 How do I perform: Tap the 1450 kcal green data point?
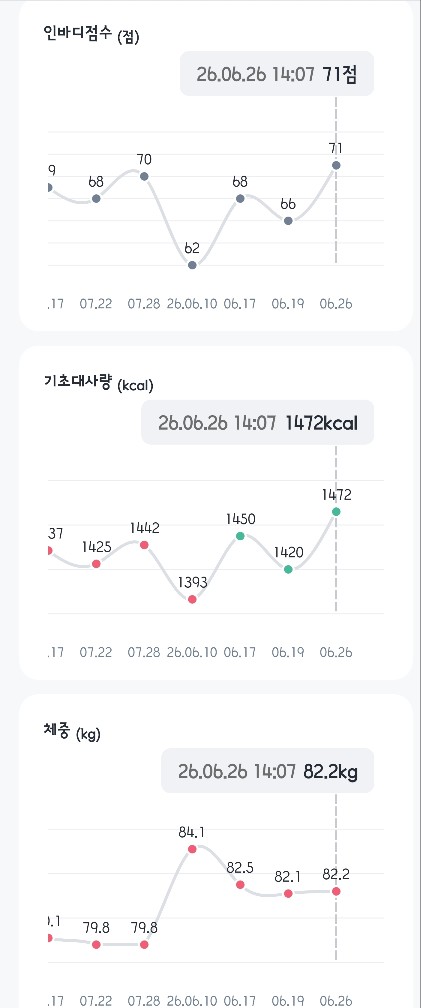pos(240,536)
